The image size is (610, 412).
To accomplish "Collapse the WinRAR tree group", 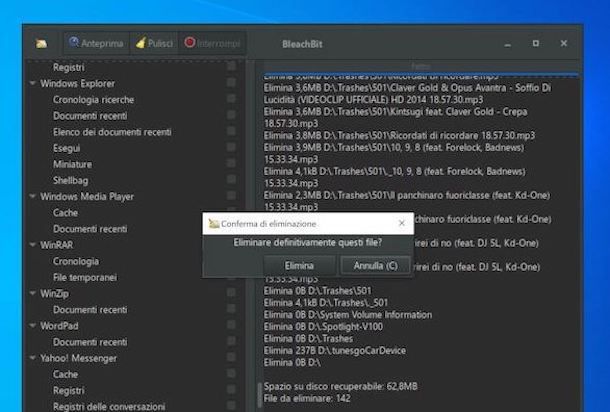I will coord(33,245).
